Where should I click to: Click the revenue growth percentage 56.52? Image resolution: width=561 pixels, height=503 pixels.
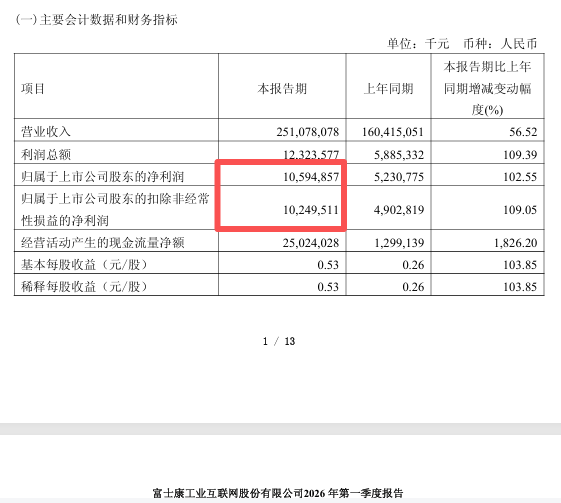coord(523,132)
